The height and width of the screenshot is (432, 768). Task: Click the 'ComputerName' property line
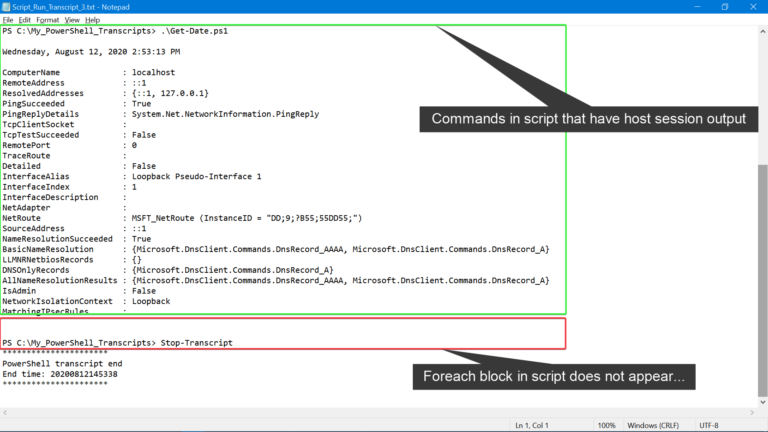coord(89,72)
